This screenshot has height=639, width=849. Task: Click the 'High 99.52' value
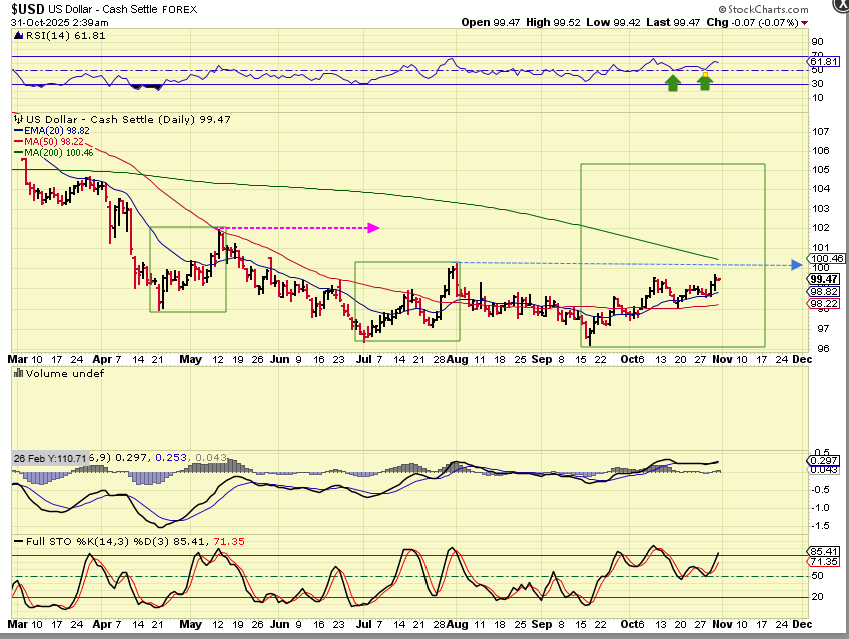pos(553,22)
